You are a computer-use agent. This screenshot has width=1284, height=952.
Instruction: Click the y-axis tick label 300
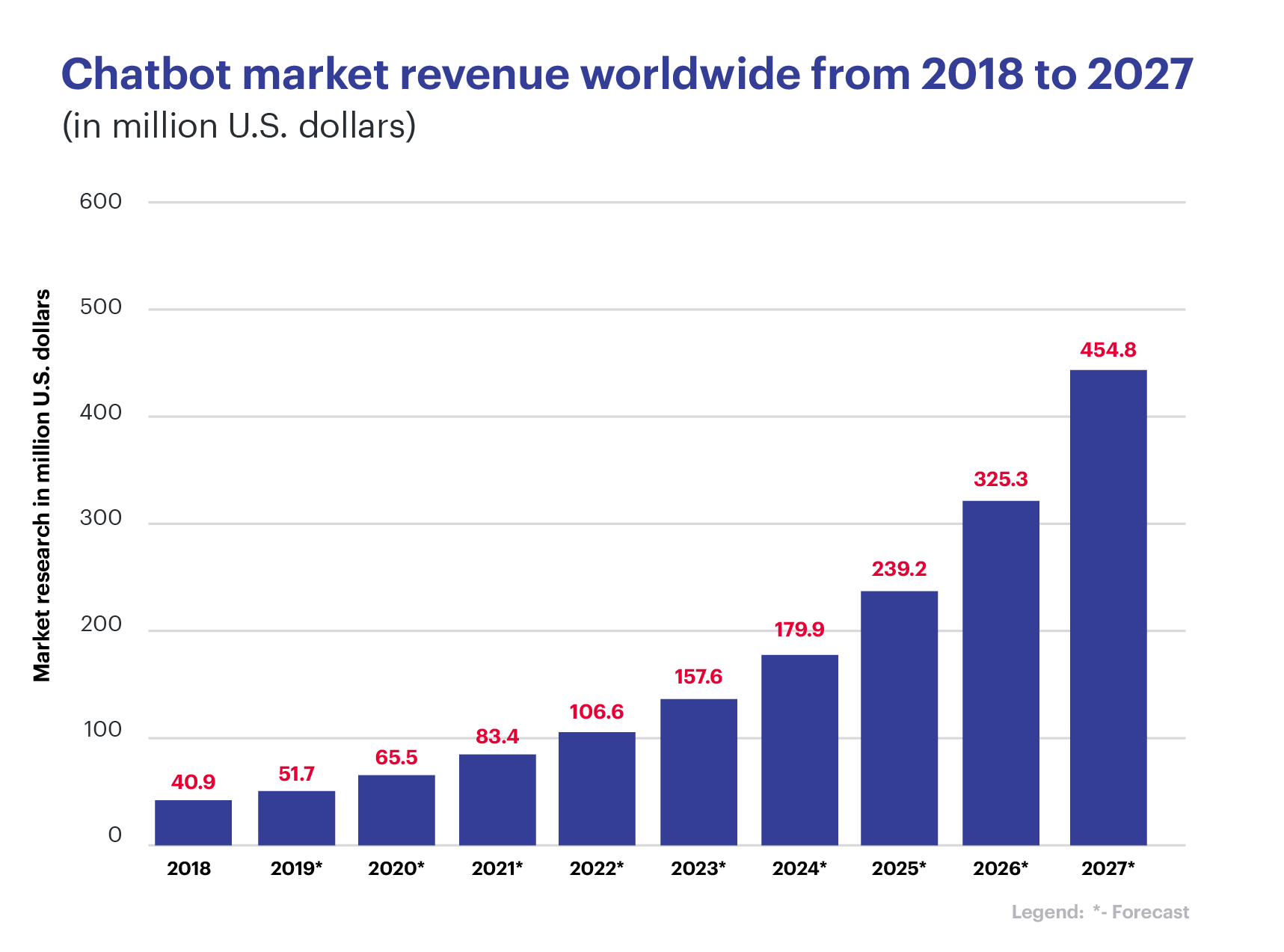pos(101,518)
